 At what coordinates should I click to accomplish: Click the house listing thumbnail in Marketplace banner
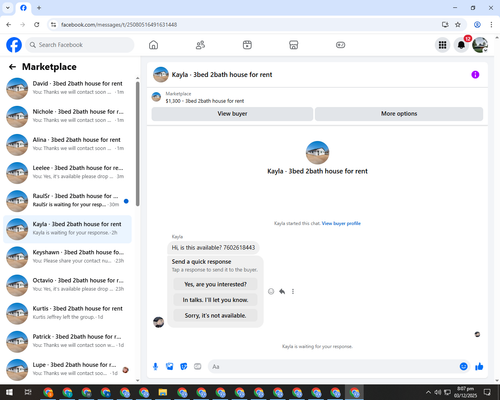pos(156,97)
